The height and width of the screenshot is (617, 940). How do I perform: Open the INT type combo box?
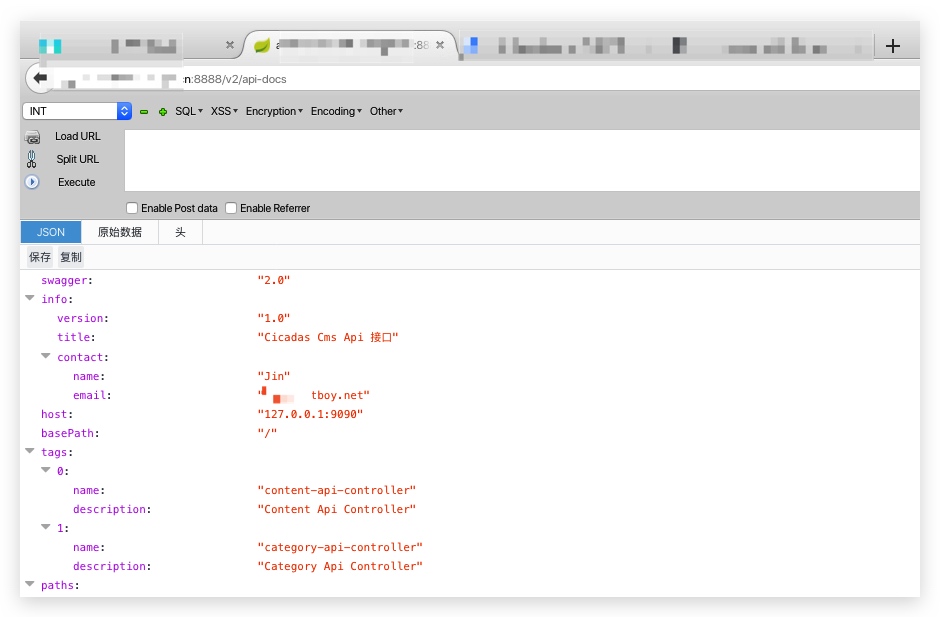coord(77,111)
